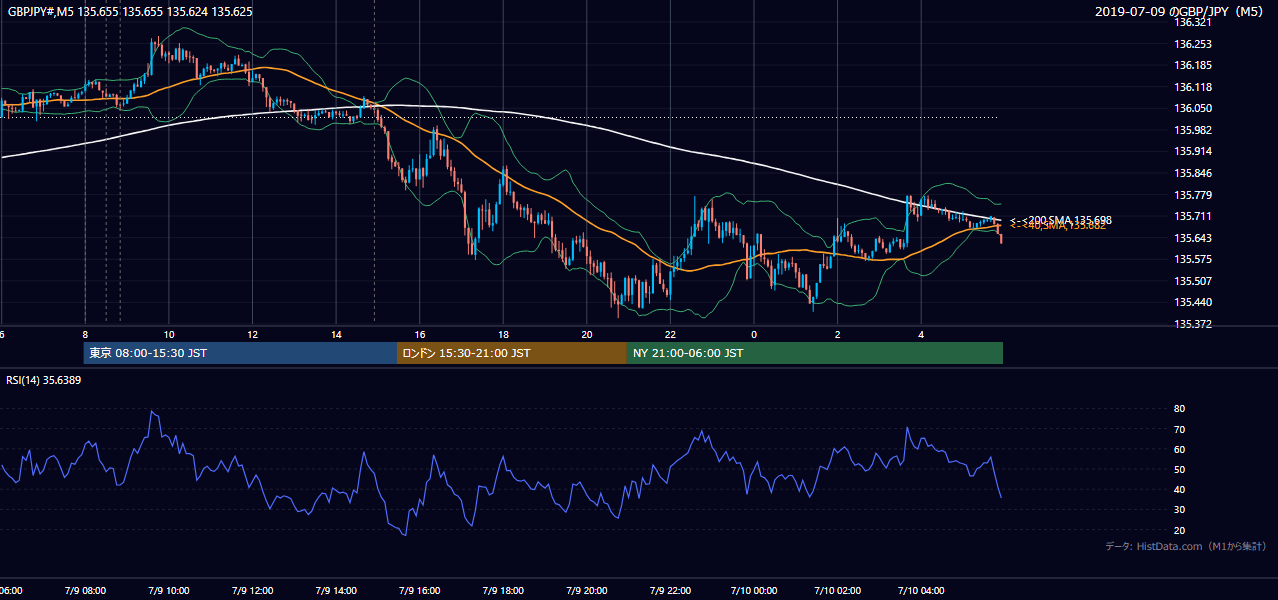Click bottom date label 7/9 20:00
The height and width of the screenshot is (600, 1278).
(x=586, y=591)
